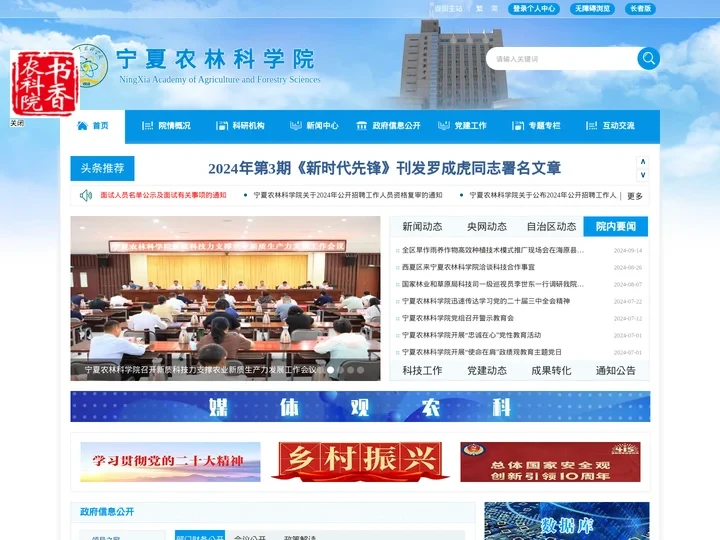Click the search magnifier icon
This screenshot has width=720, height=540.
648,58
